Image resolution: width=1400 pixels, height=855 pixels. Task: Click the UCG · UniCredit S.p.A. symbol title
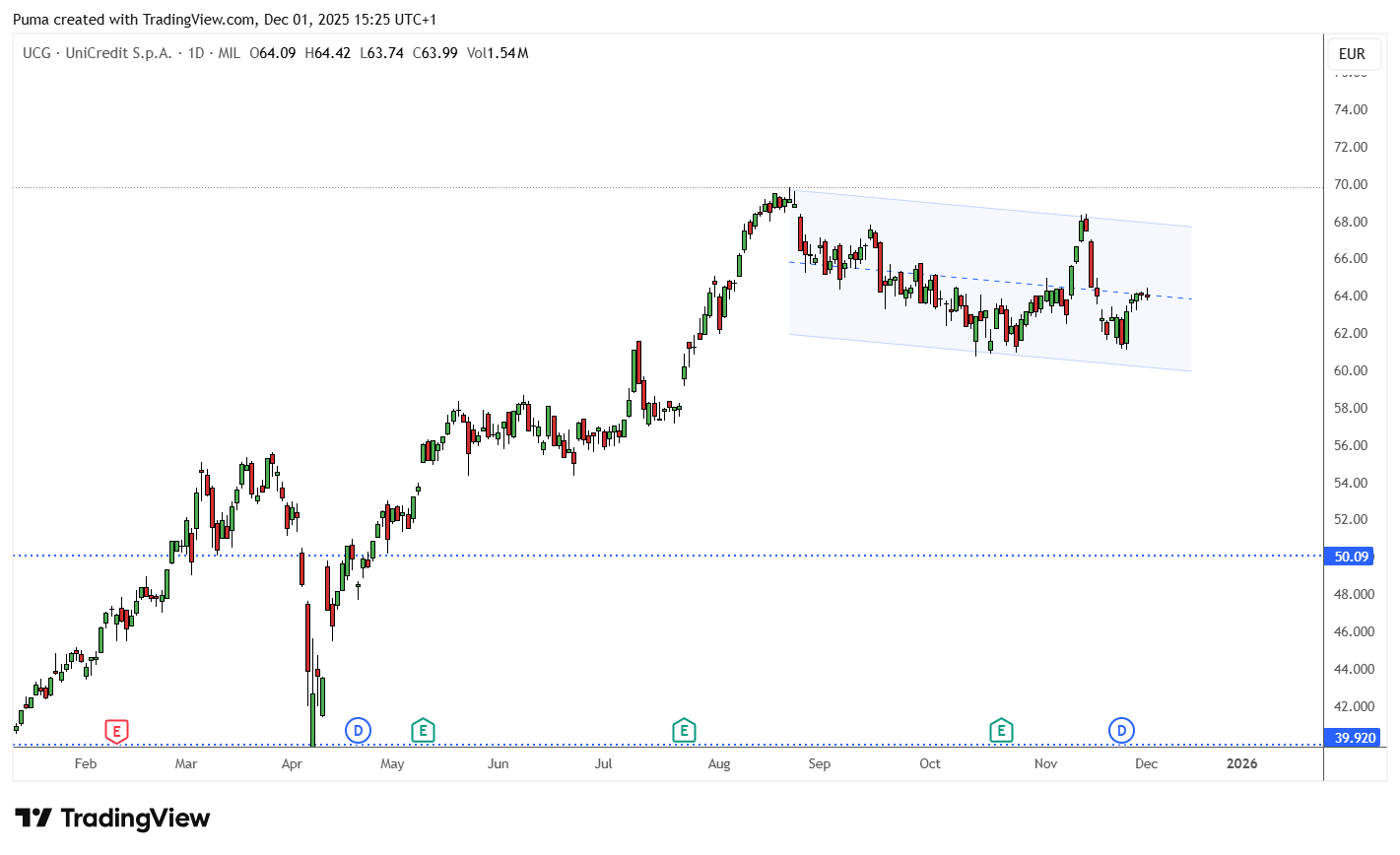pos(97,53)
